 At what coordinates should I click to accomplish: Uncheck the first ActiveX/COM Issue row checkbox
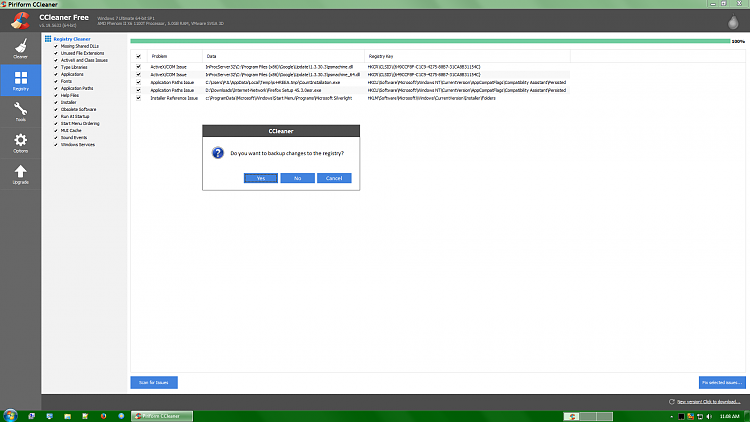coord(139,67)
